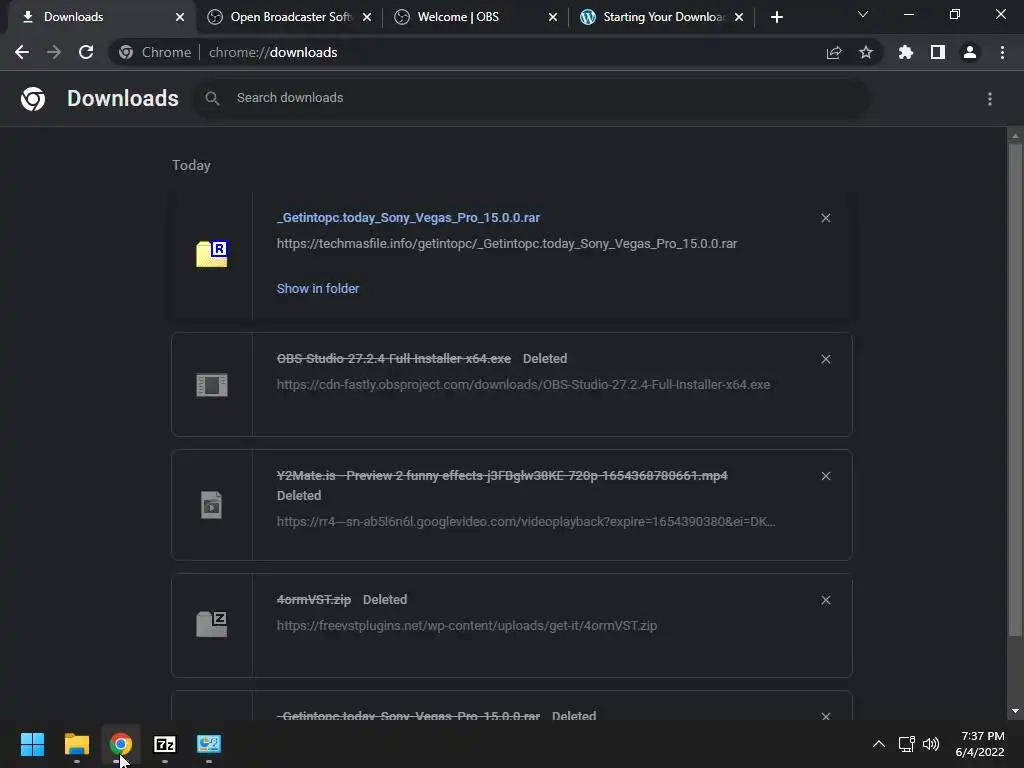Click the googlevideo.com videoplayback URL
Screen dimensions: 1024x768
point(526,522)
